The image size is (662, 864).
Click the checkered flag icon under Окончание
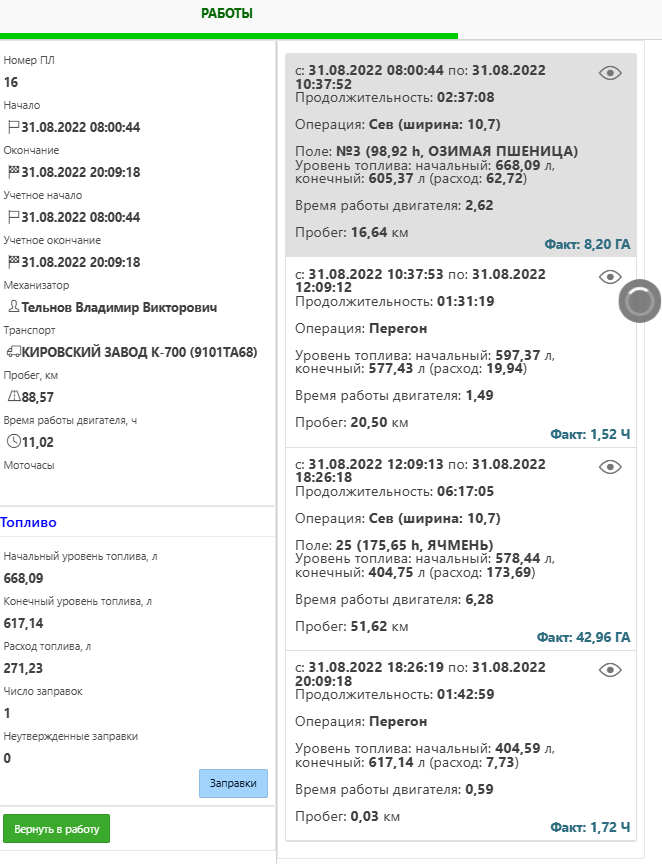[13, 172]
